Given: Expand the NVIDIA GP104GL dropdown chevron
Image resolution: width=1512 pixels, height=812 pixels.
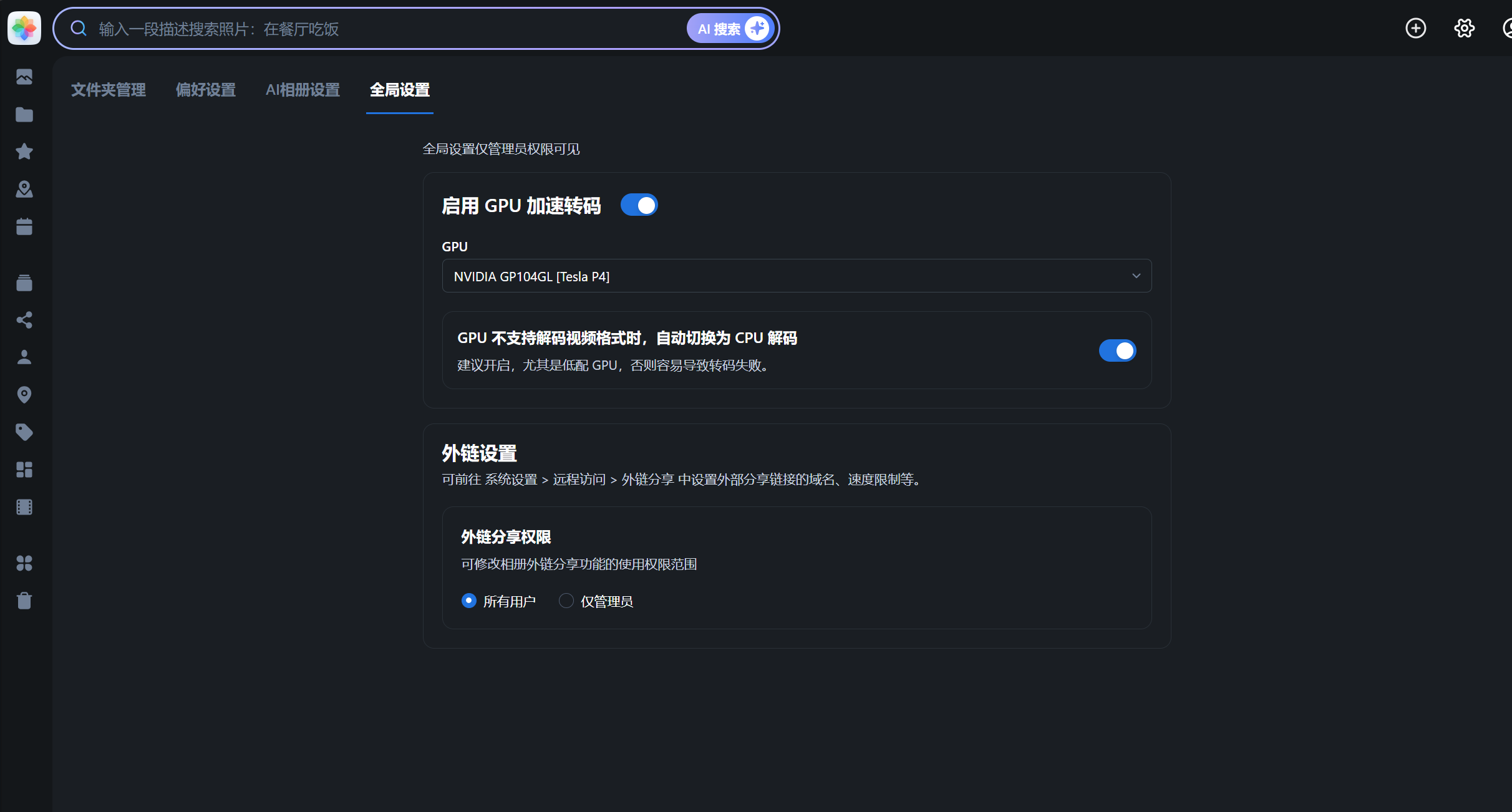Looking at the screenshot, I should (1136, 276).
